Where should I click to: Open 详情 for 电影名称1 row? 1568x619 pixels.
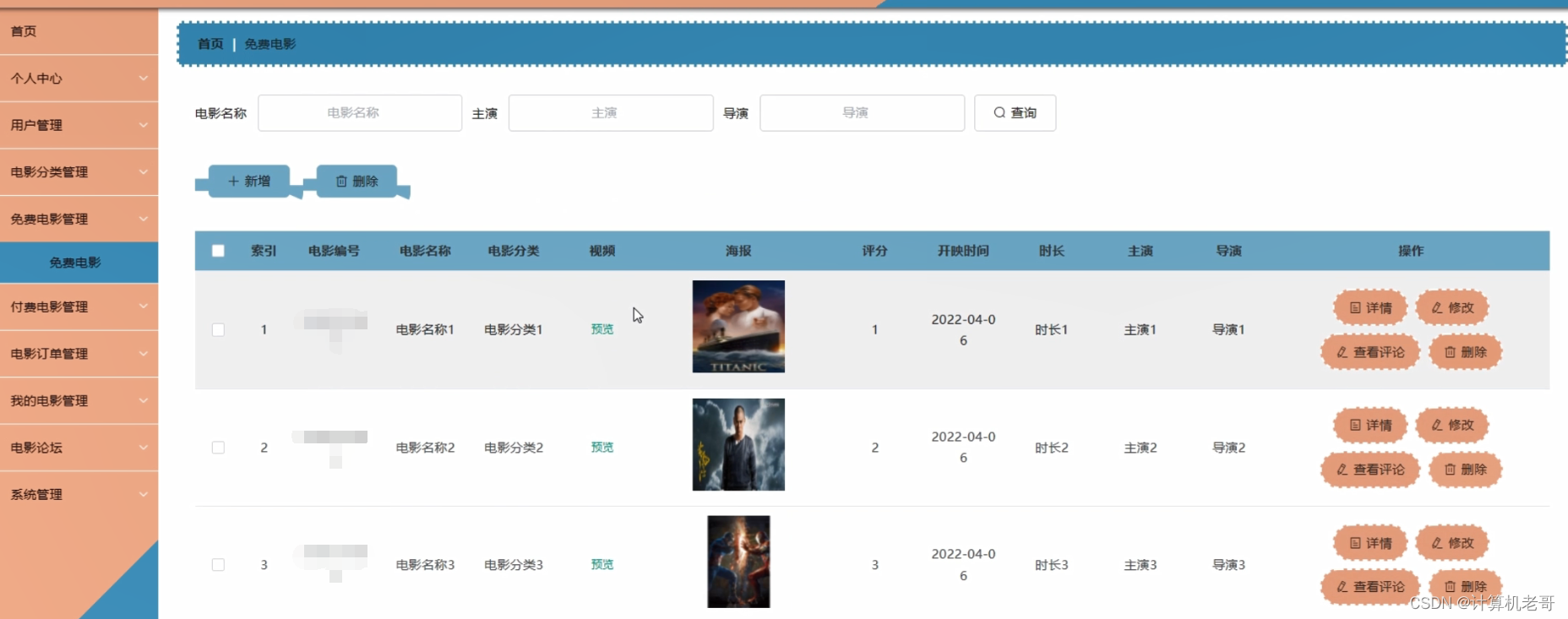click(1370, 308)
